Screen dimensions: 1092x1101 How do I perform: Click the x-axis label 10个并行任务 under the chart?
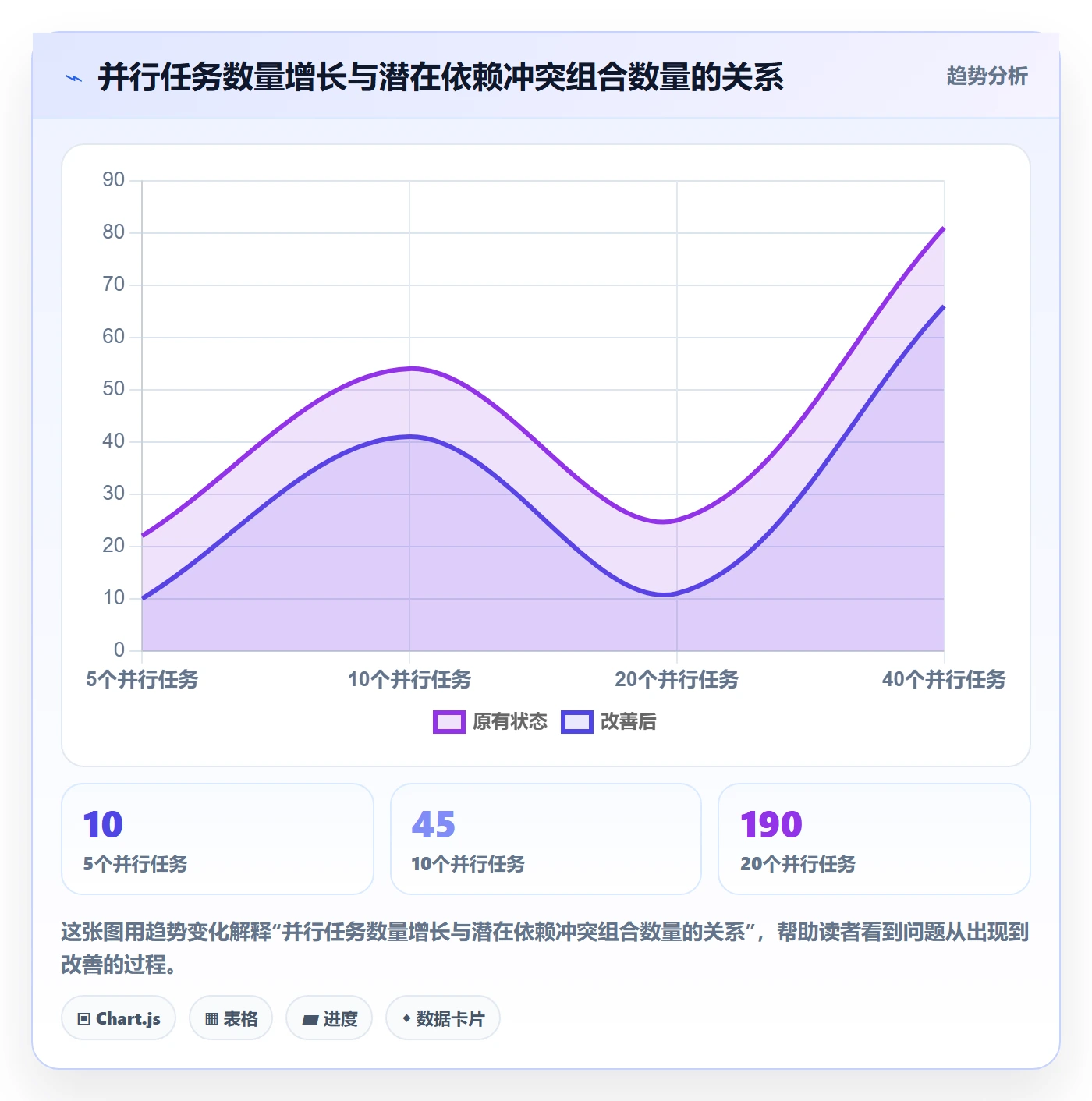coord(409,679)
